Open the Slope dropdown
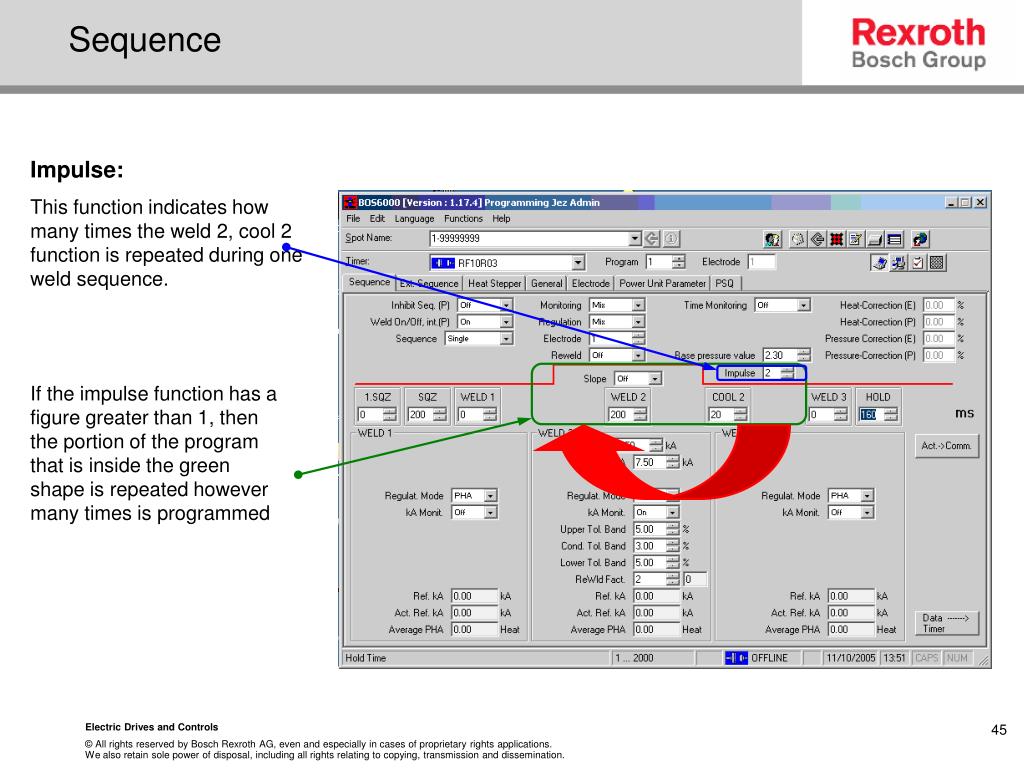The height and width of the screenshot is (768, 1024). click(x=655, y=379)
